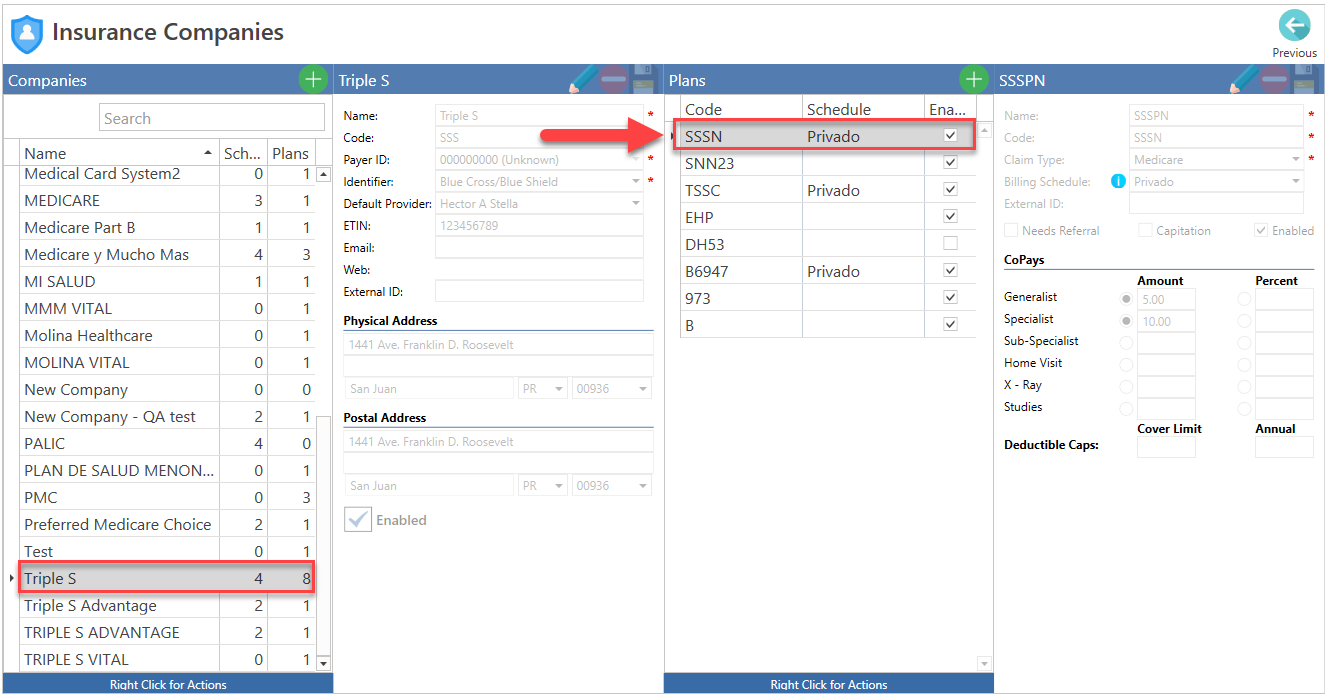Viewport: 1329px width, 697px height.
Task: Delete SSSPN plan with minus icon
Action: coord(1274,80)
